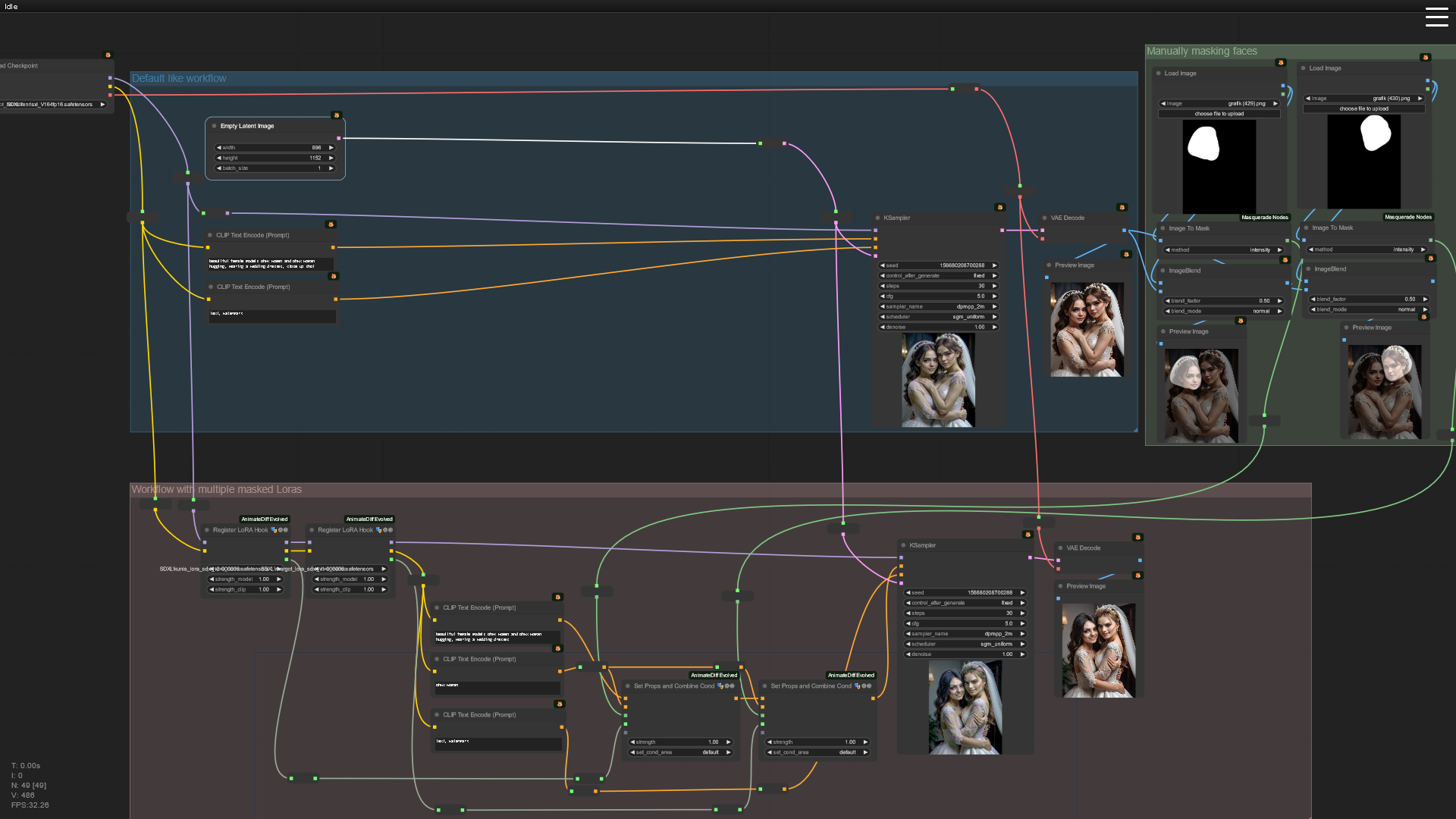Click fox badge above left Load Image node
This screenshot has height=819, width=1456.
[1280, 63]
